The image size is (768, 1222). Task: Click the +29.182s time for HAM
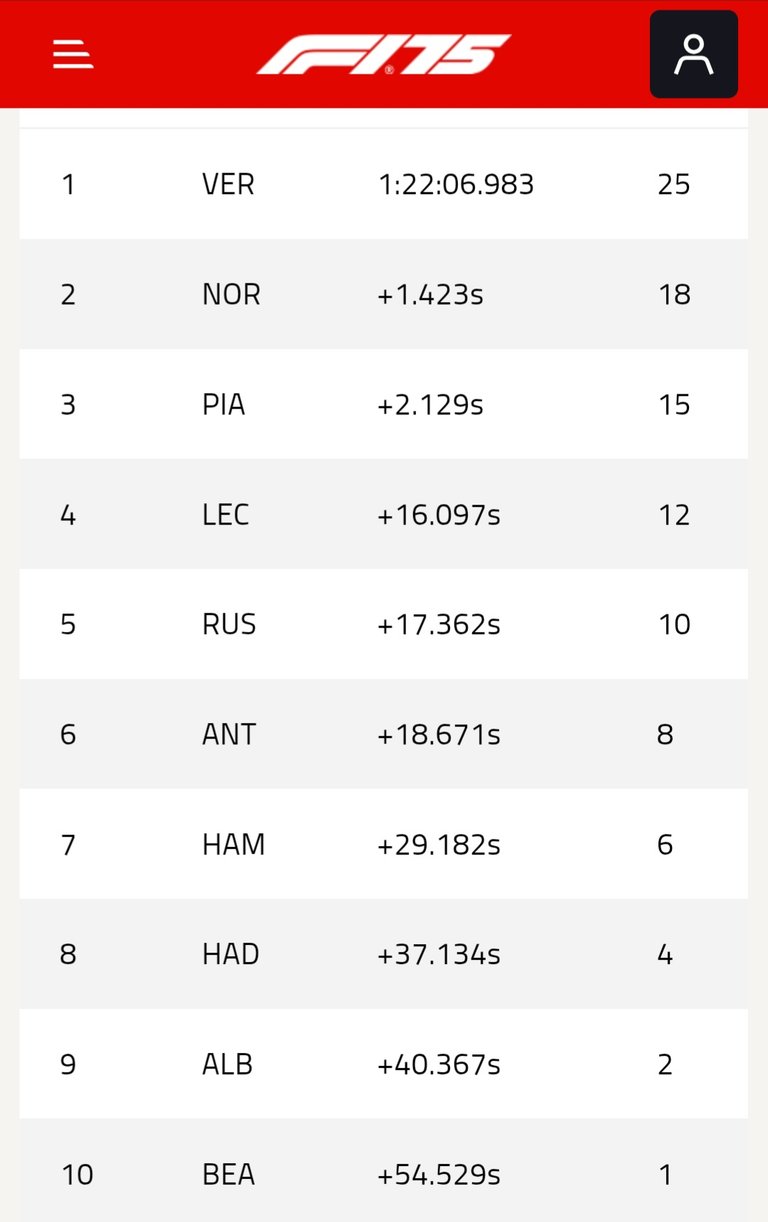tap(439, 844)
